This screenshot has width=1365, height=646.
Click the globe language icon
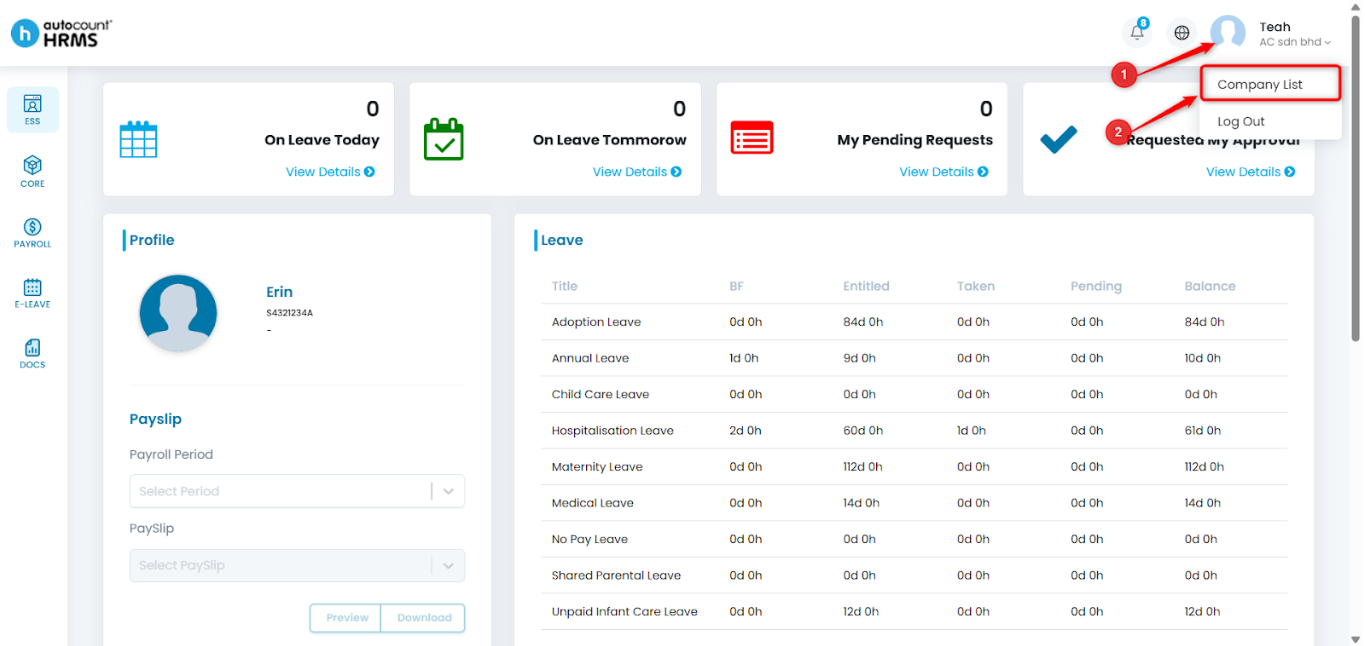pyautogui.click(x=1182, y=32)
